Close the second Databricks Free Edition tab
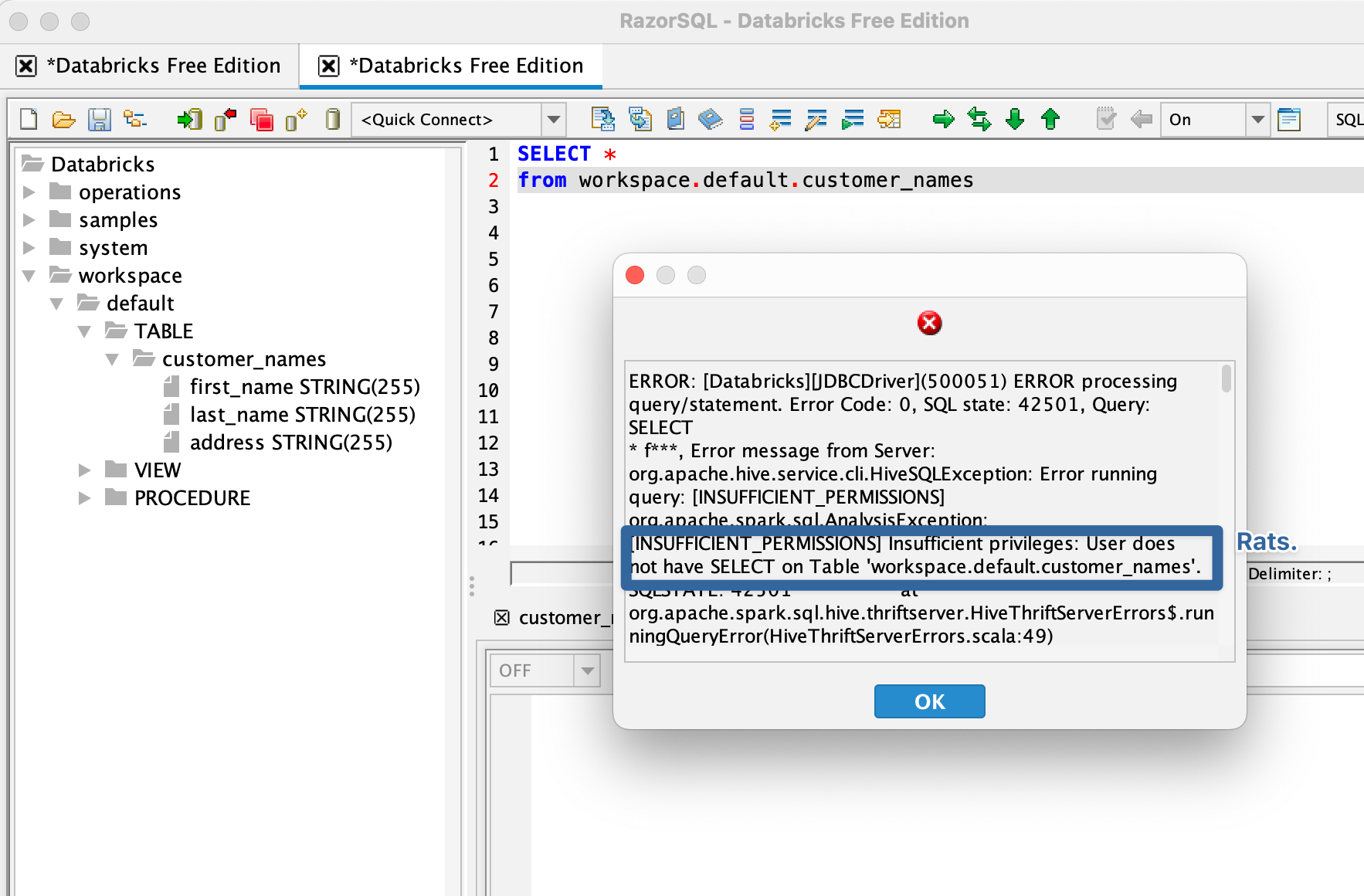Viewport: 1364px width, 896px height. 329,66
